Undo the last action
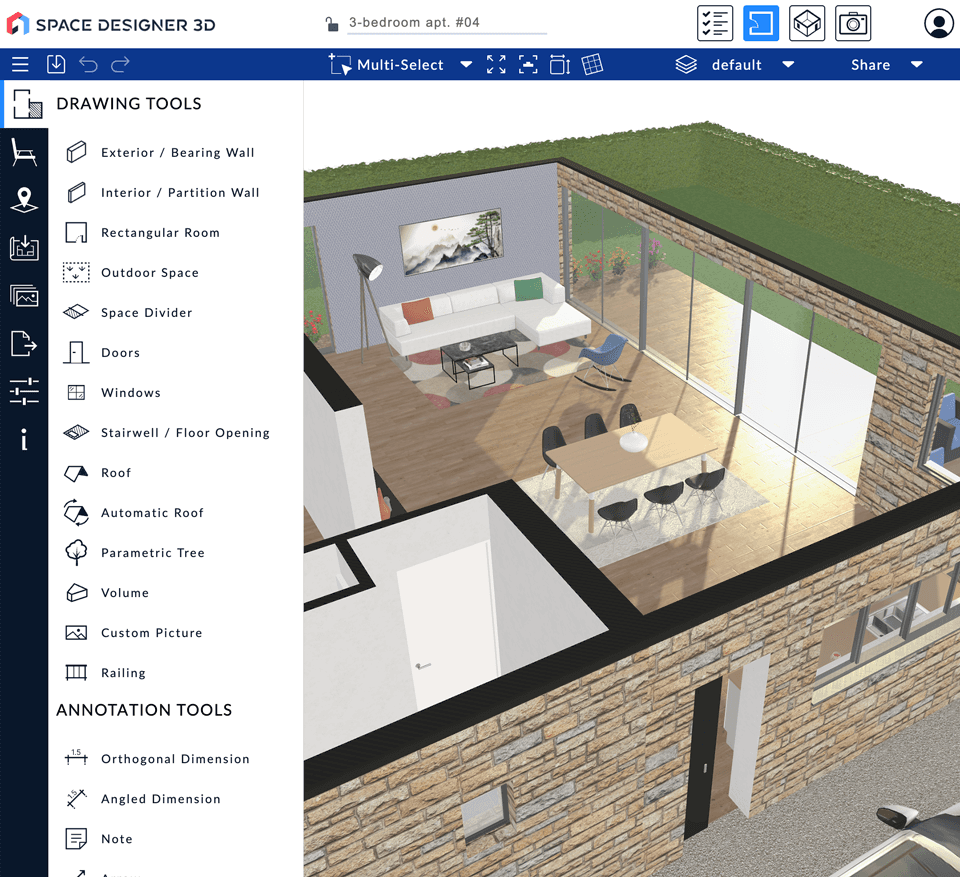This screenshot has height=877, width=960. click(88, 65)
